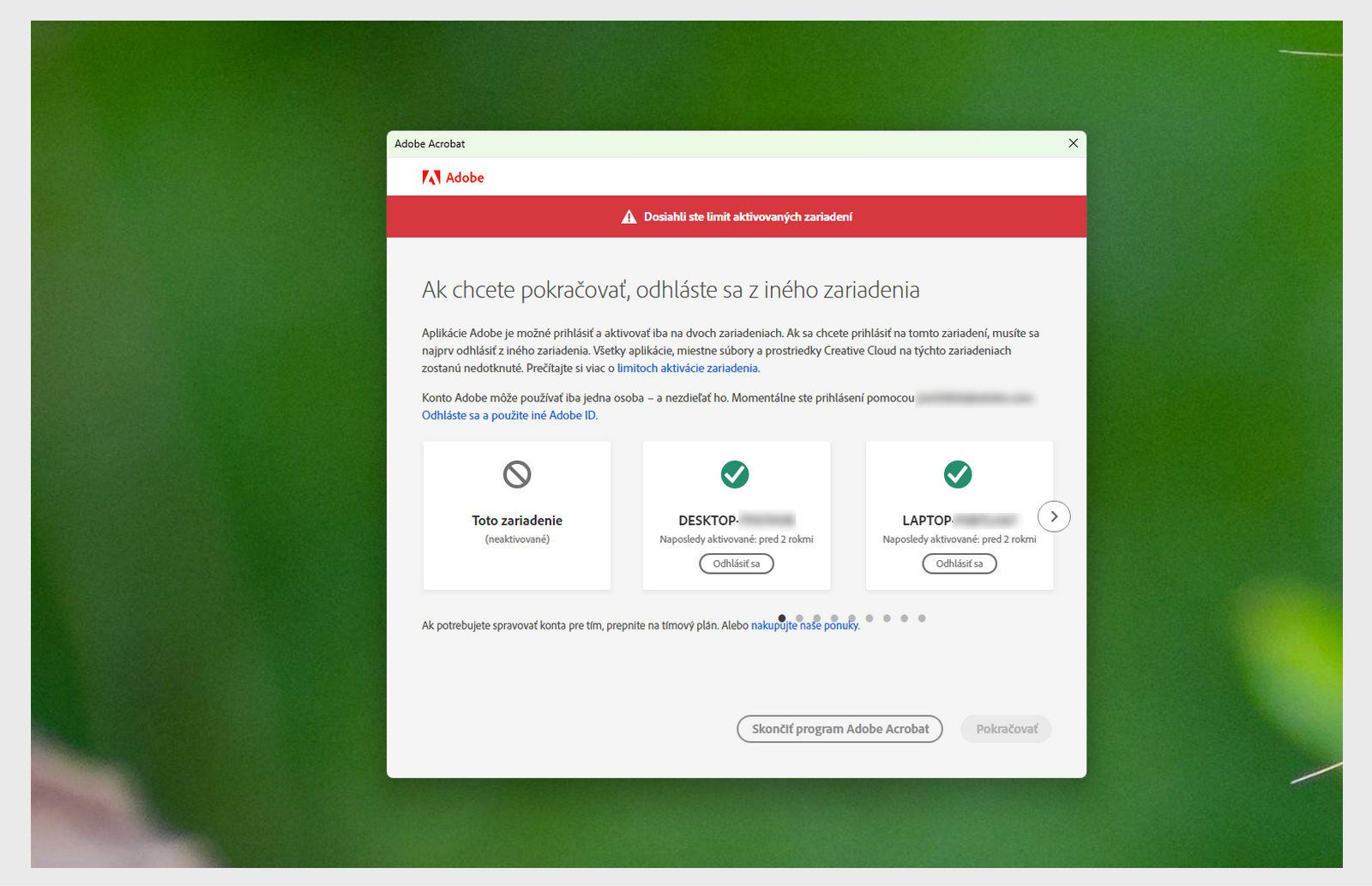Click the DESKTOP device name
Image resolution: width=1372 pixels, height=886 pixels.
(x=737, y=521)
